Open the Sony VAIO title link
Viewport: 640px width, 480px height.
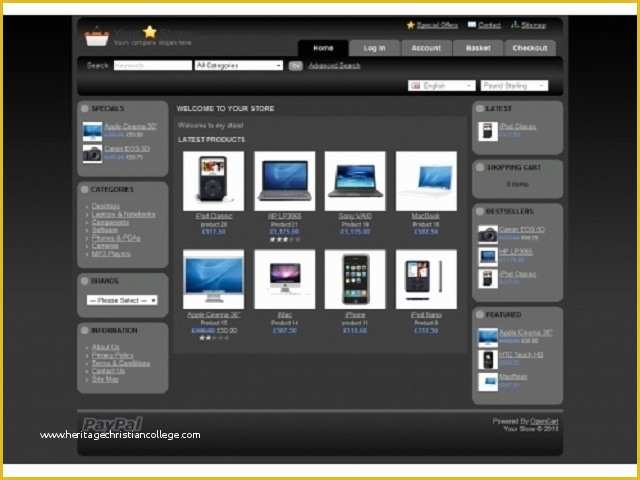pyautogui.click(x=355, y=216)
